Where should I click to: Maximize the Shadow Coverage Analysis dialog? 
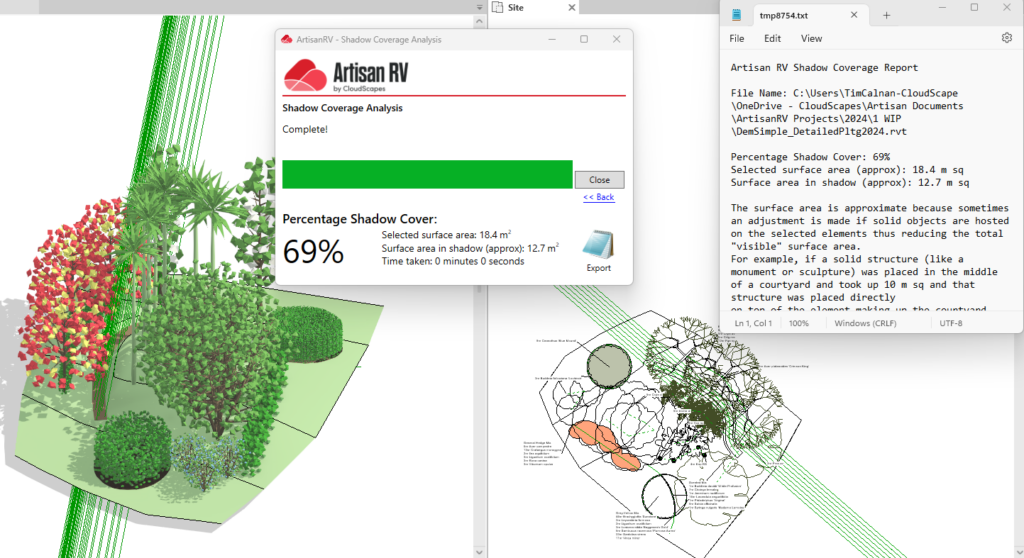(584, 40)
